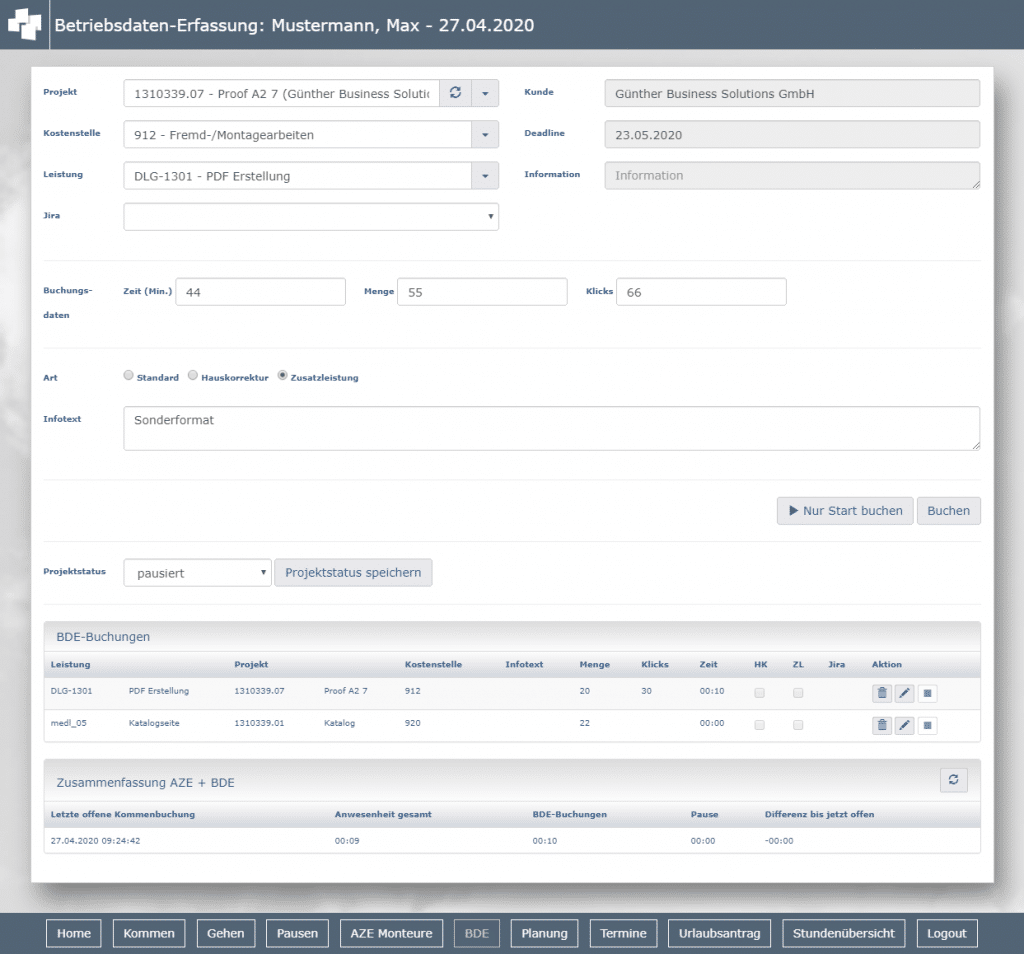Screen dimensions: 1024x954
Task: Open Urlaubsantrag in bottom navigation
Action: pyautogui.click(x=719, y=933)
